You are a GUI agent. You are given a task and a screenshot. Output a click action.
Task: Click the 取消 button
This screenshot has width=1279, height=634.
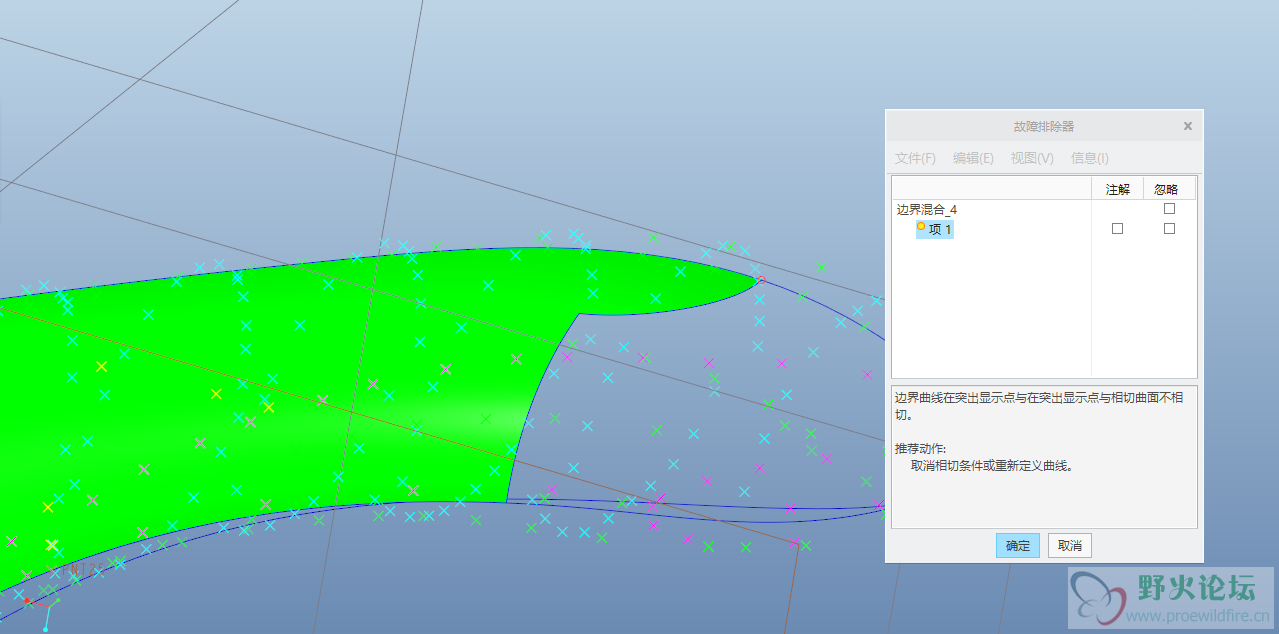[x=1069, y=546]
